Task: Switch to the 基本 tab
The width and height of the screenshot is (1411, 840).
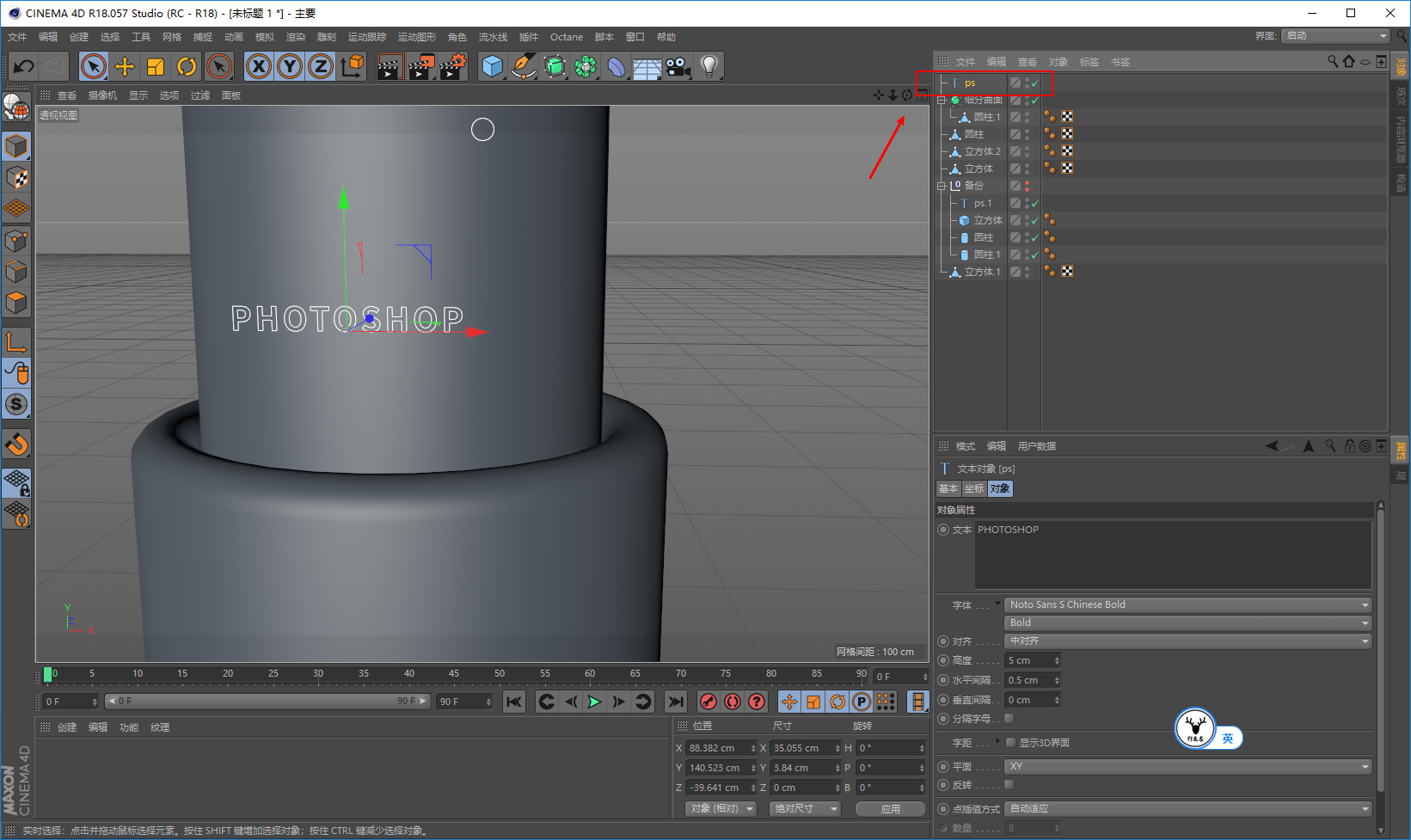Action: [948, 488]
